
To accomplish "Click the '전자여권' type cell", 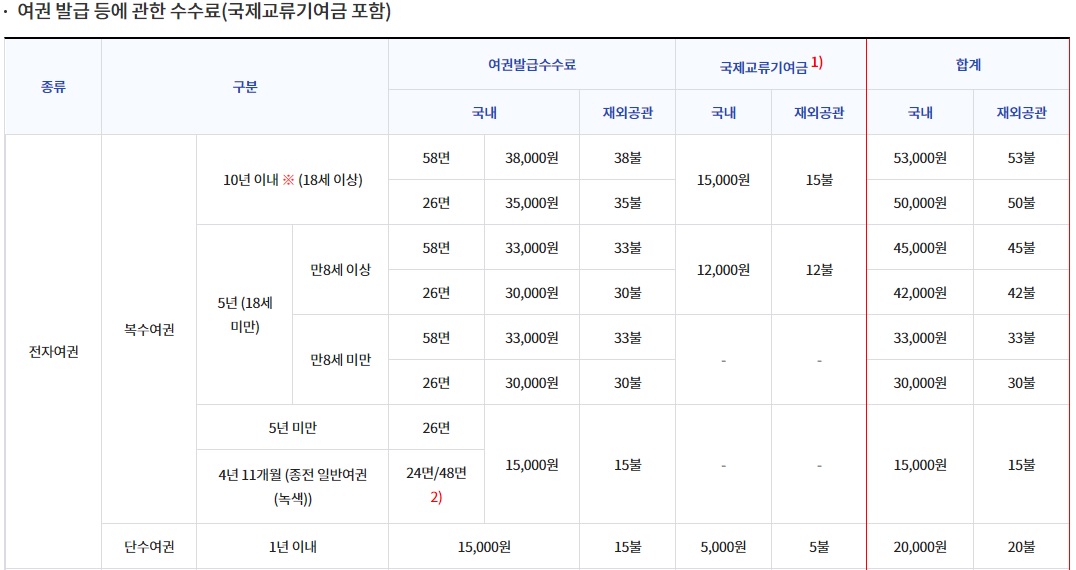I will 53,352.
